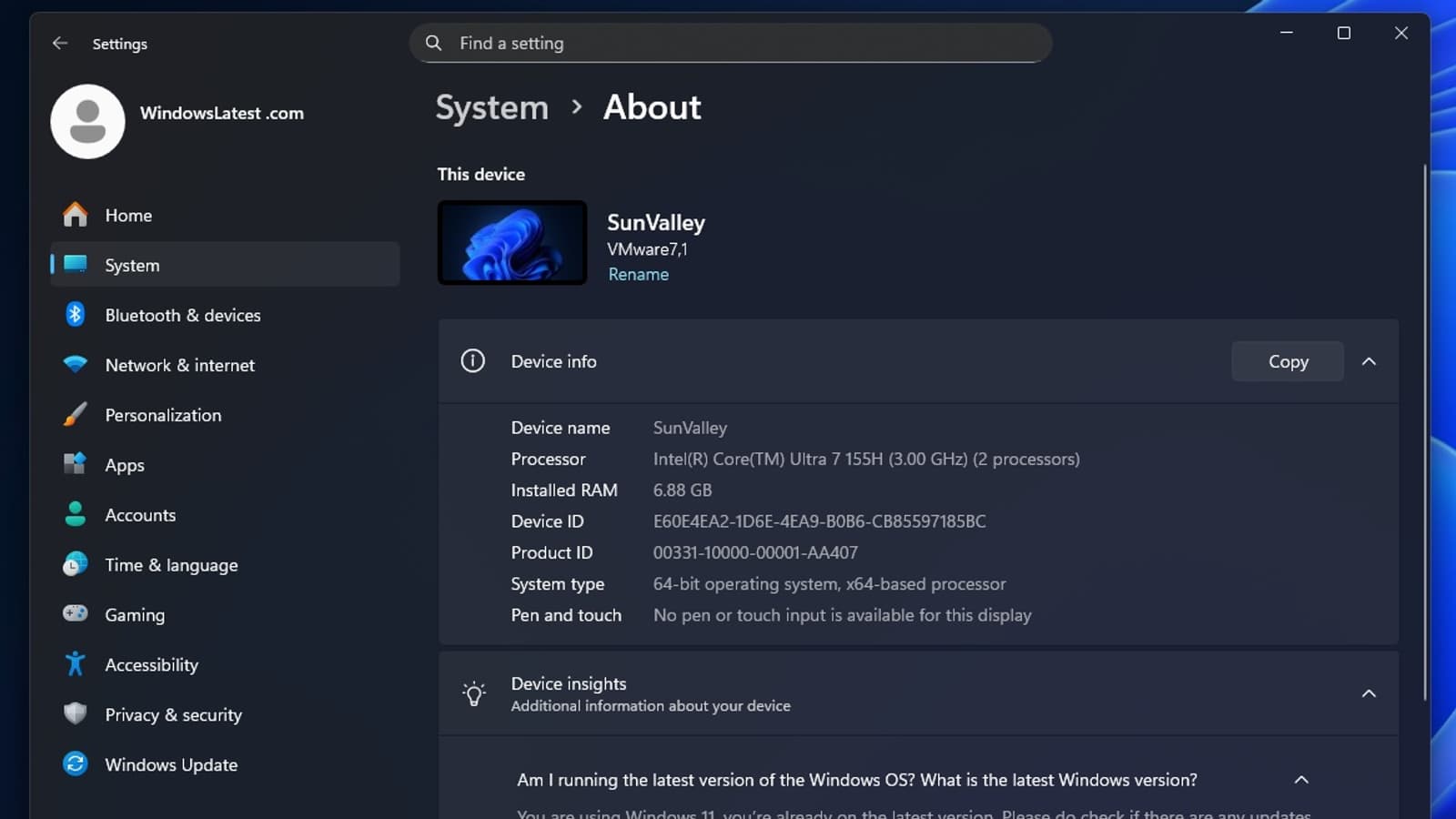Click the Installed RAM value 6.88 GB
This screenshot has width=1456, height=819.
682,490
